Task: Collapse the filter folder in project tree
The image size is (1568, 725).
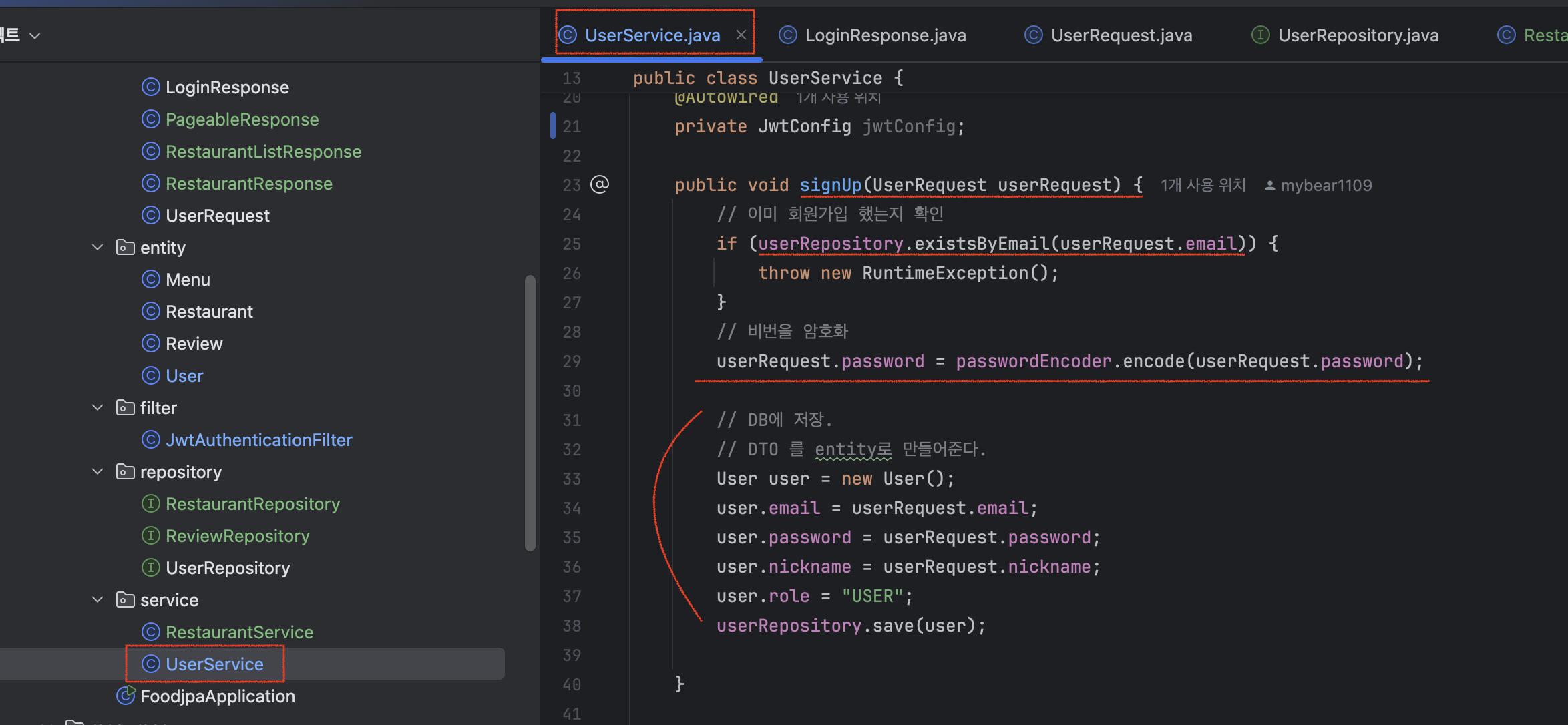Action: click(97, 407)
